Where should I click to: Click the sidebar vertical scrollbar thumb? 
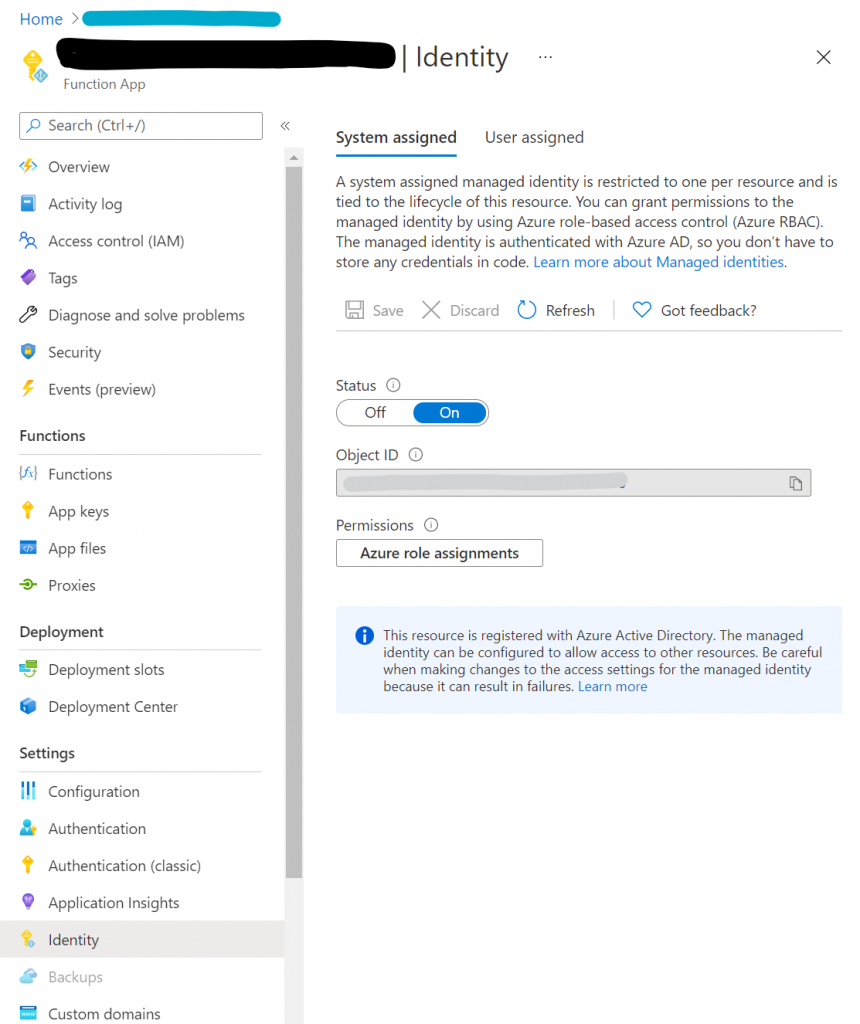(294, 522)
